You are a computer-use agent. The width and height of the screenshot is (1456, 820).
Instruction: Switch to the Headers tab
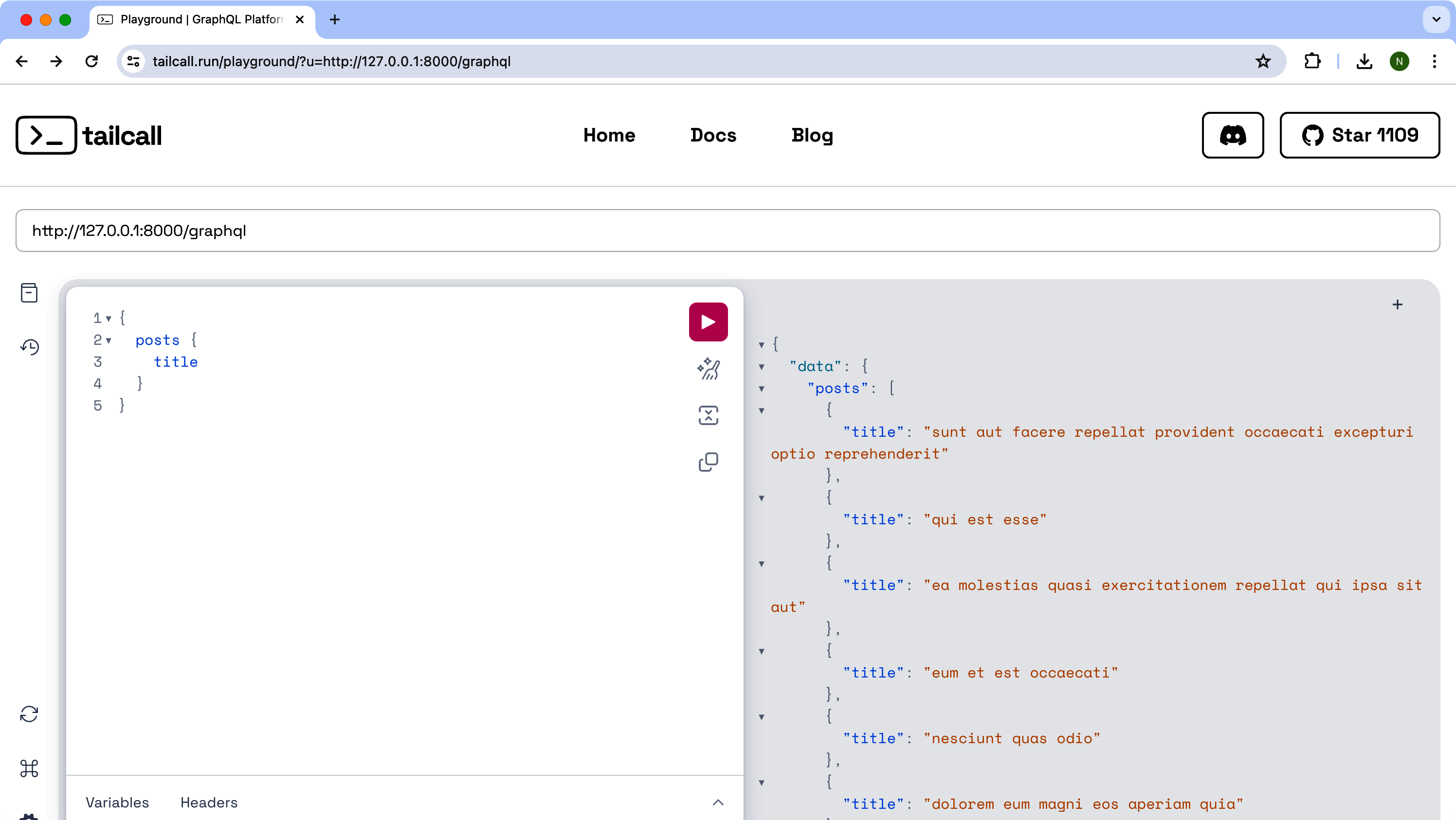(x=209, y=802)
